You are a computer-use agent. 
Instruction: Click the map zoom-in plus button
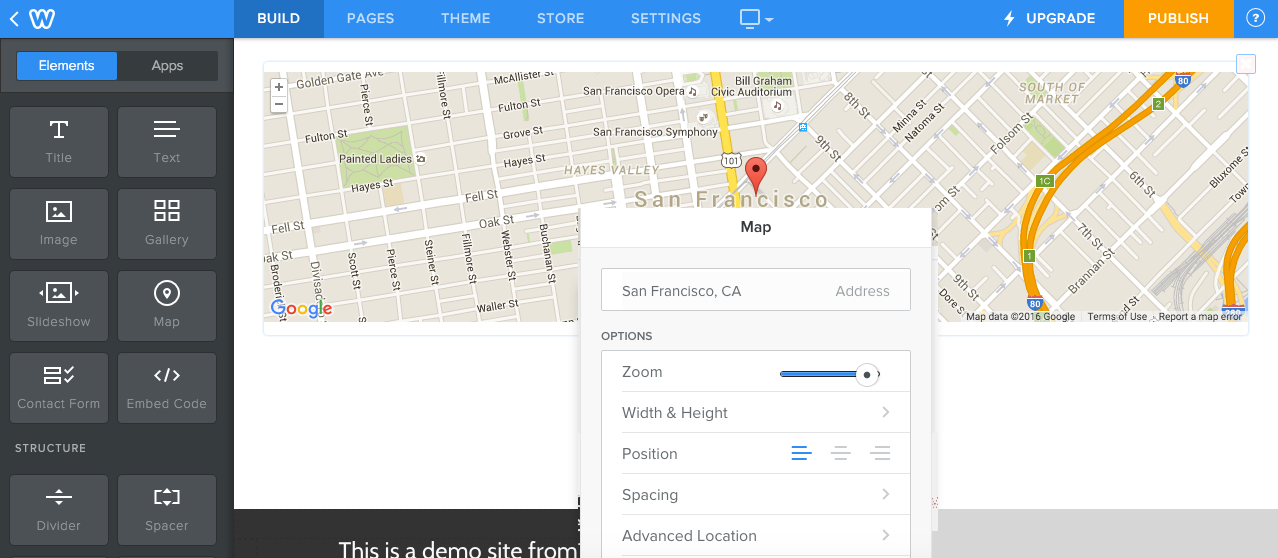coord(279,87)
